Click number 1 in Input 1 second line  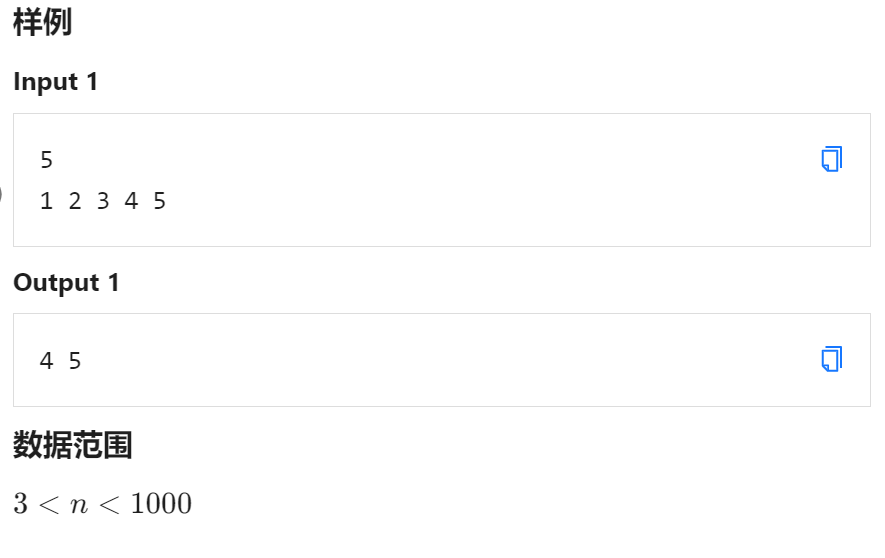(46, 201)
